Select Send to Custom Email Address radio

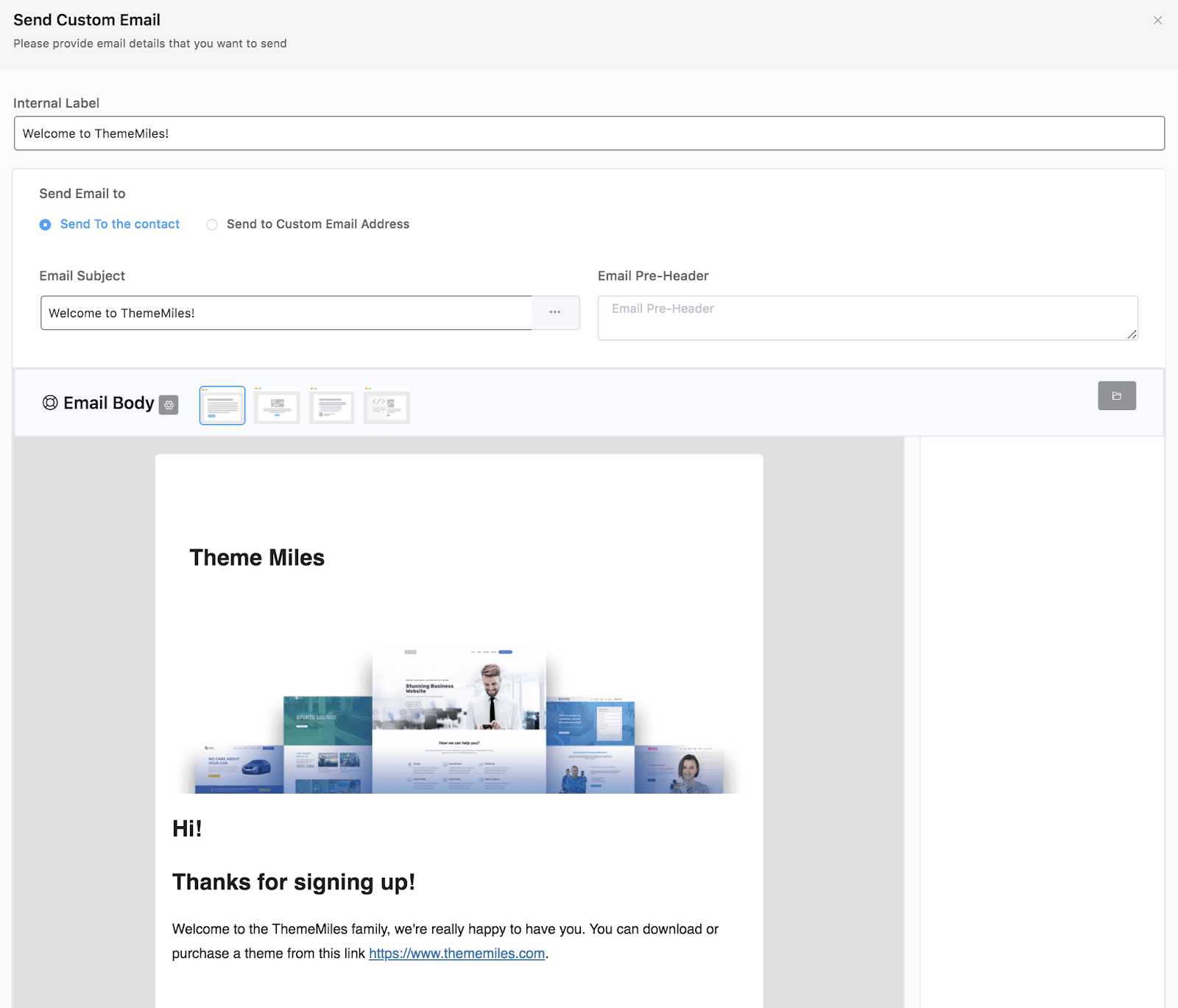point(212,225)
